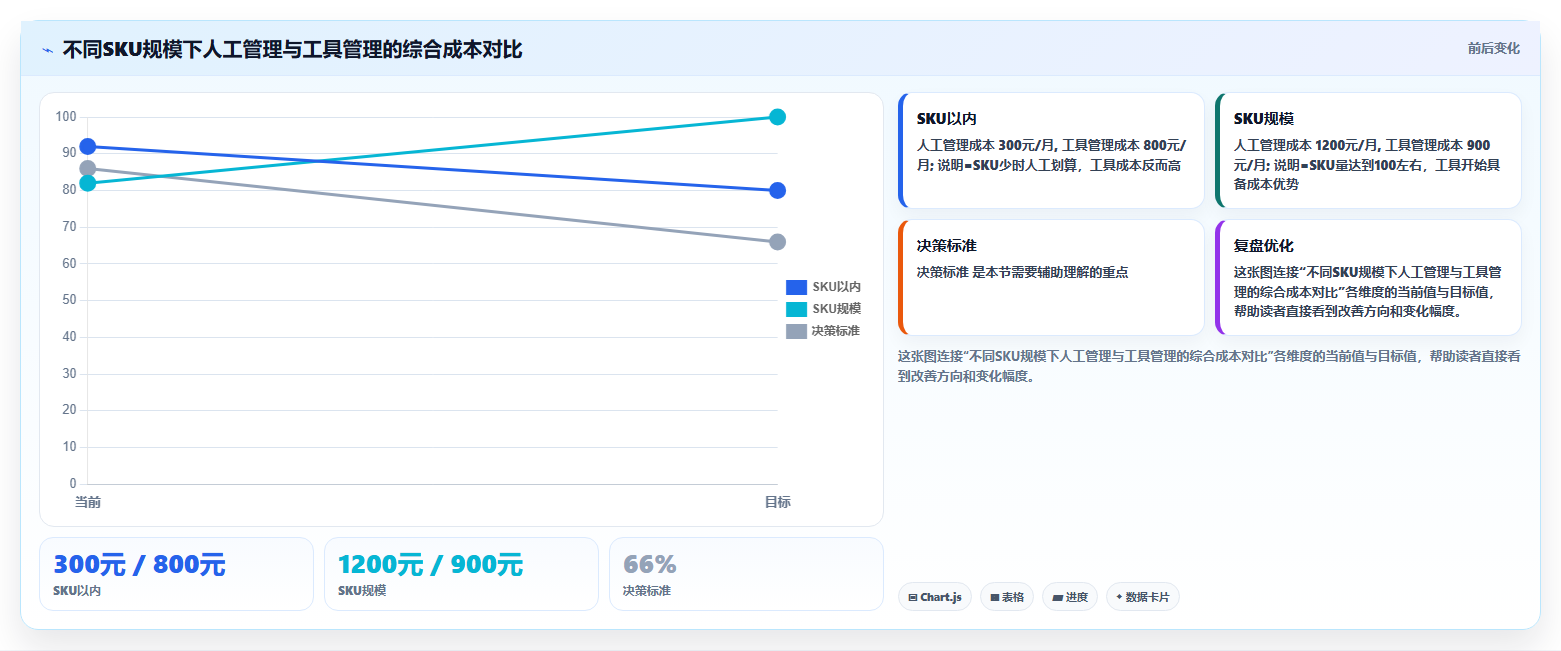This screenshot has height=651, width=1561.
Task: Click the 前后变化 label in the header
Action: point(1494,49)
